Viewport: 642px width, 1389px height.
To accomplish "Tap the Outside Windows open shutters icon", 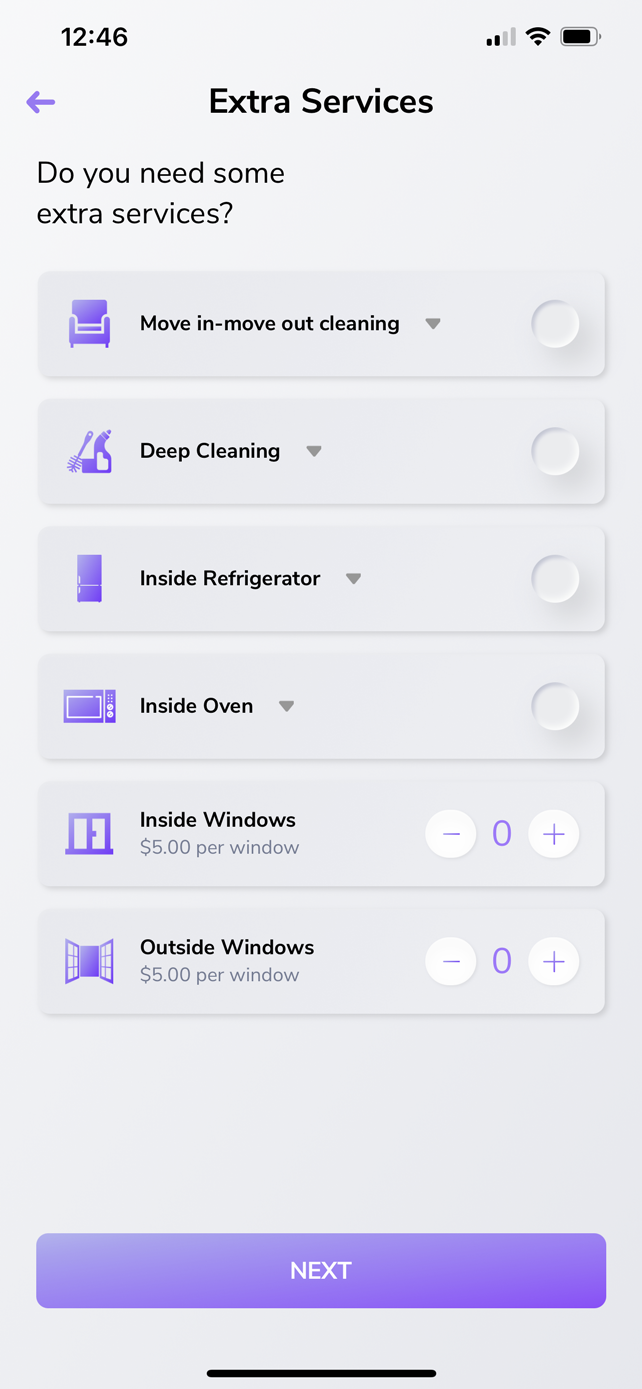I will pyautogui.click(x=89, y=961).
